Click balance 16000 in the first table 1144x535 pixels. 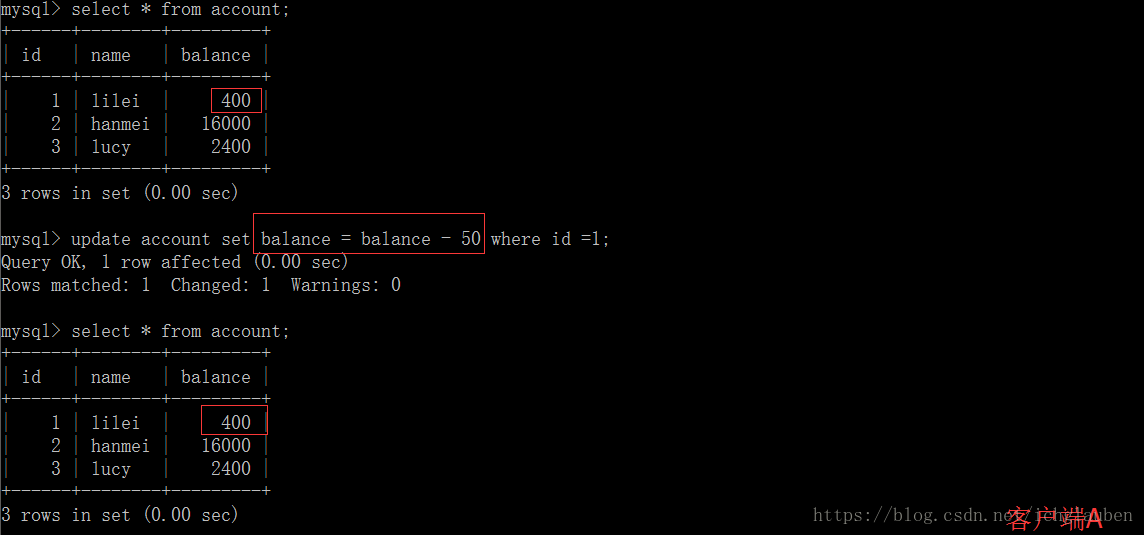(226, 124)
